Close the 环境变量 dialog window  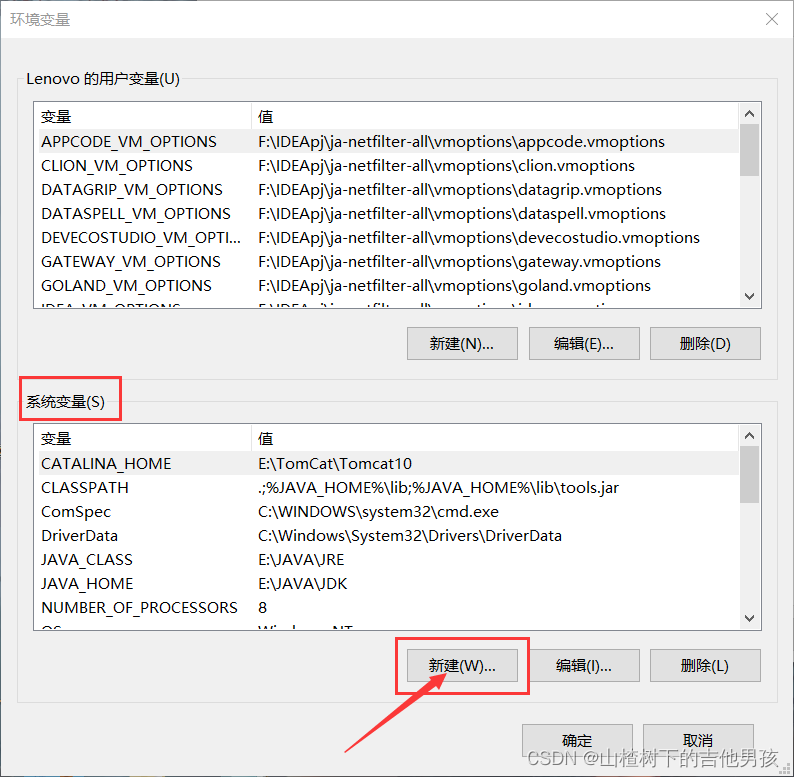[772, 19]
